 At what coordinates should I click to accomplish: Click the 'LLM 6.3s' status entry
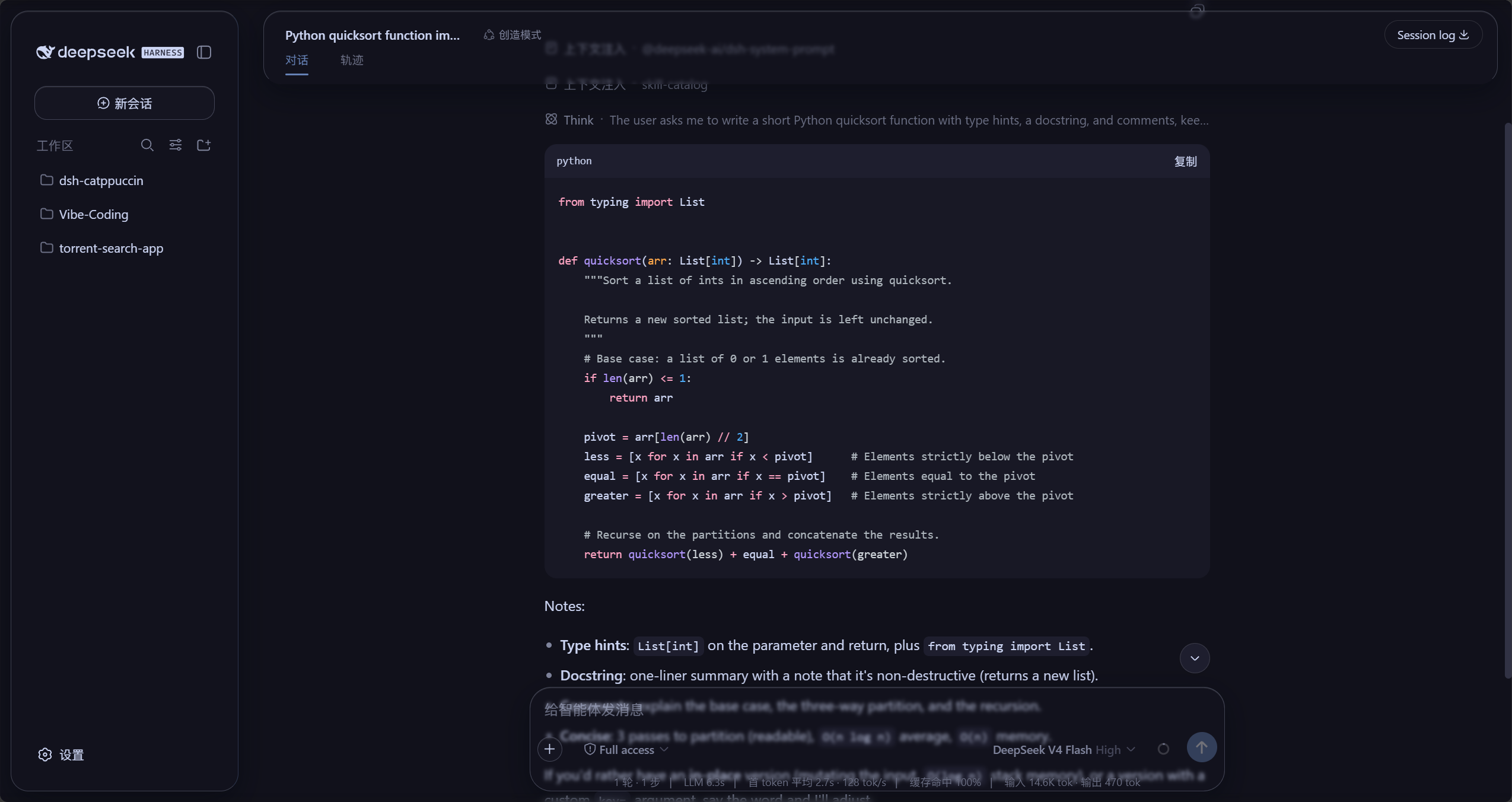[x=704, y=782]
